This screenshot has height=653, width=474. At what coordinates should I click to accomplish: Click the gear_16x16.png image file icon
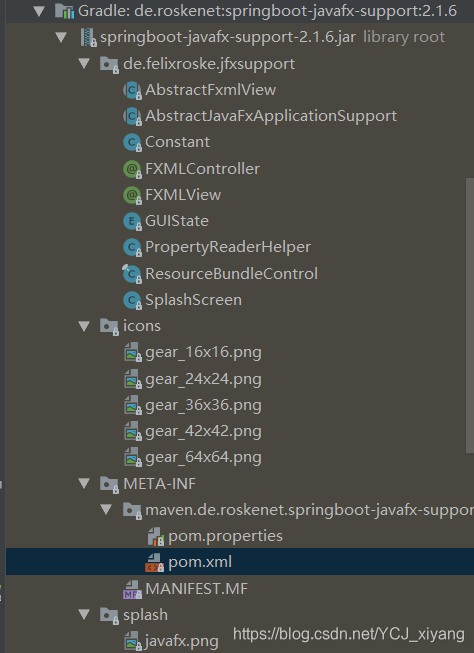tap(133, 352)
